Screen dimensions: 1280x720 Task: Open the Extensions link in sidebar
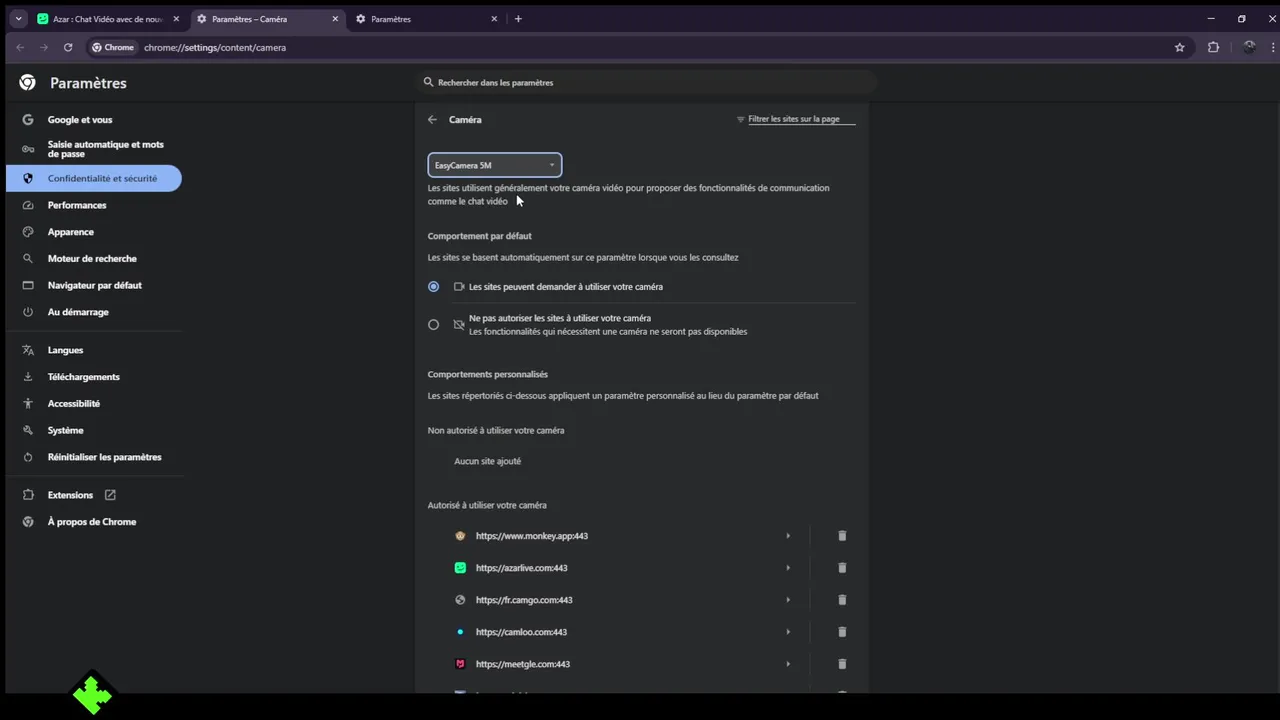click(x=70, y=495)
